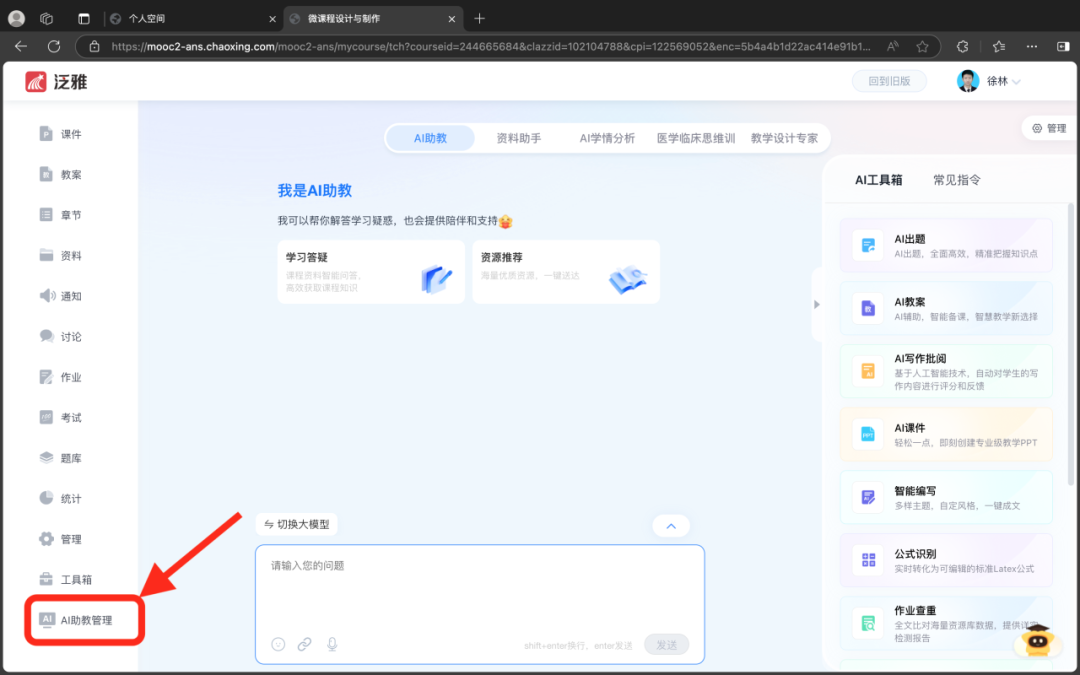Open 统计 statistics in sidebar
Image resolution: width=1080 pixels, height=675 pixels.
click(x=70, y=498)
